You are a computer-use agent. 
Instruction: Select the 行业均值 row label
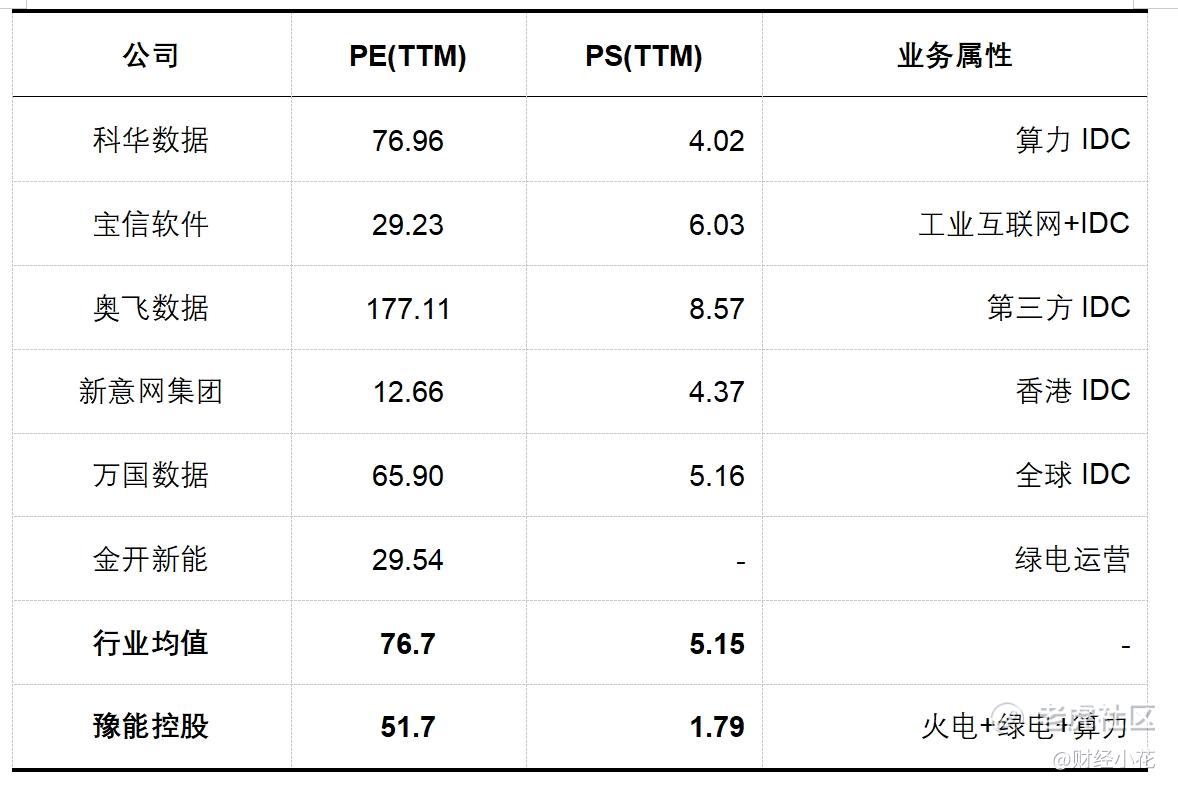click(151, 643)
